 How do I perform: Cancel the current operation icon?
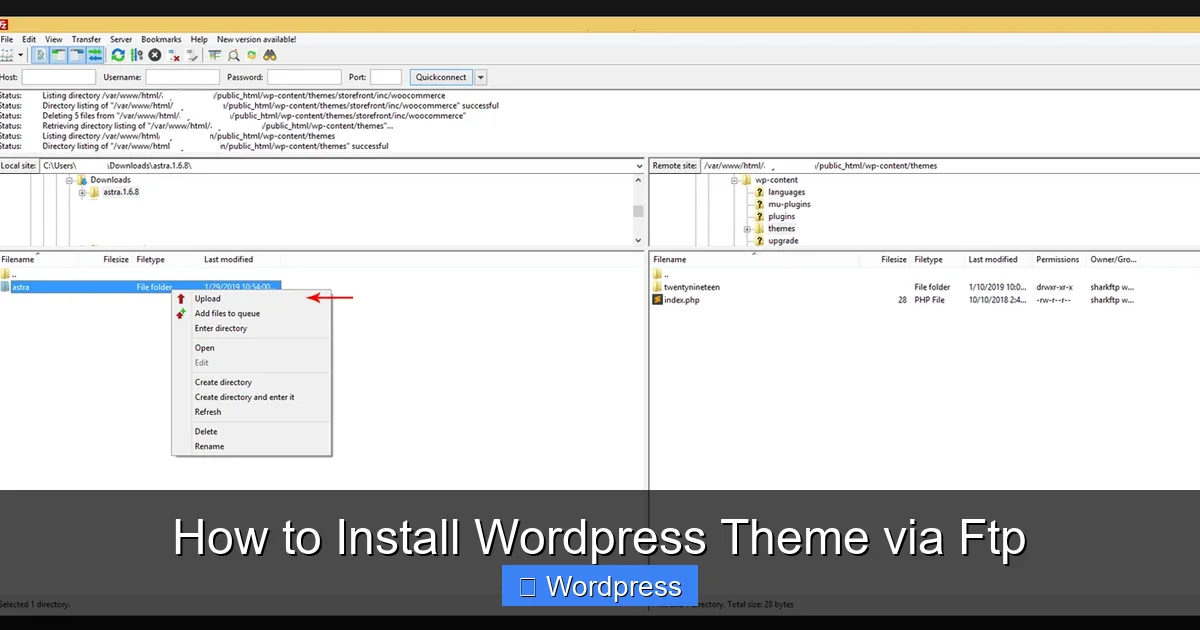pyautogui.click(x=155, y=55)
